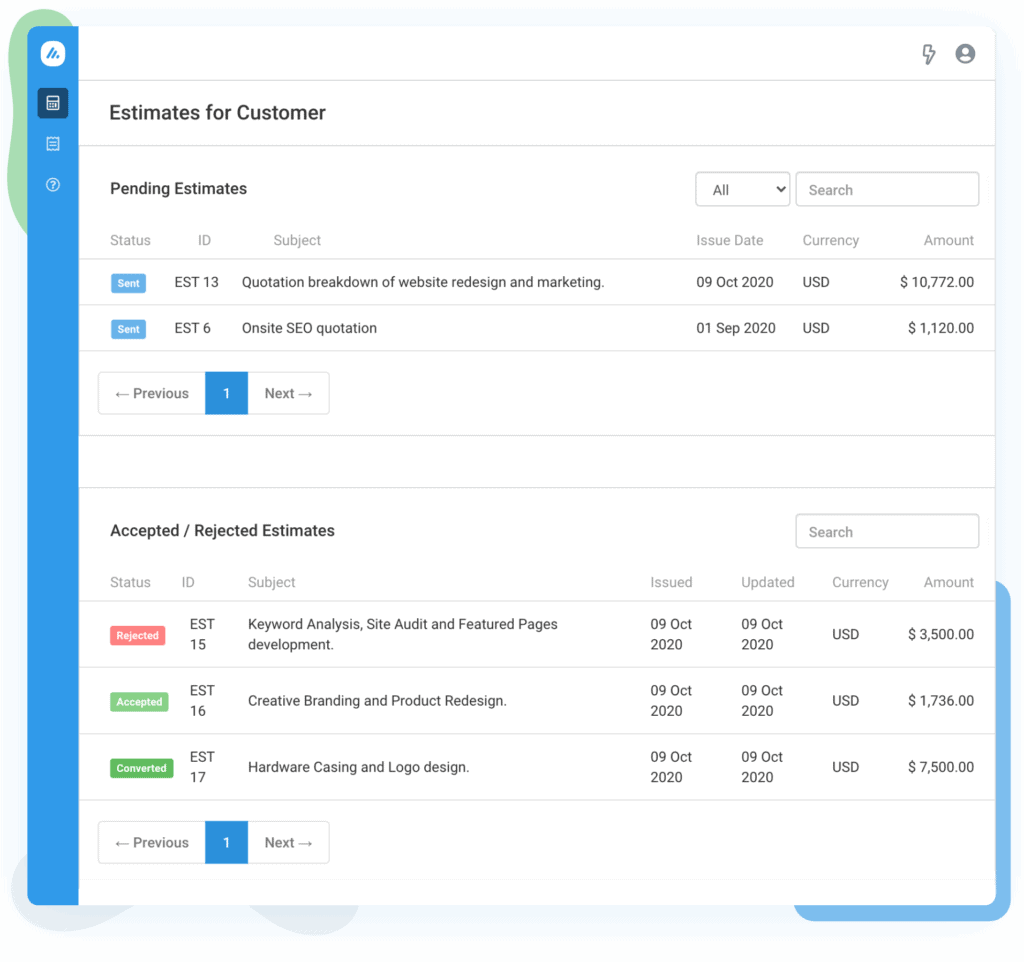Open the user profile account icon
Image resolution: width=1024 pixels, height=962 pixels.
pyautogui.click(x=965, y=54)
